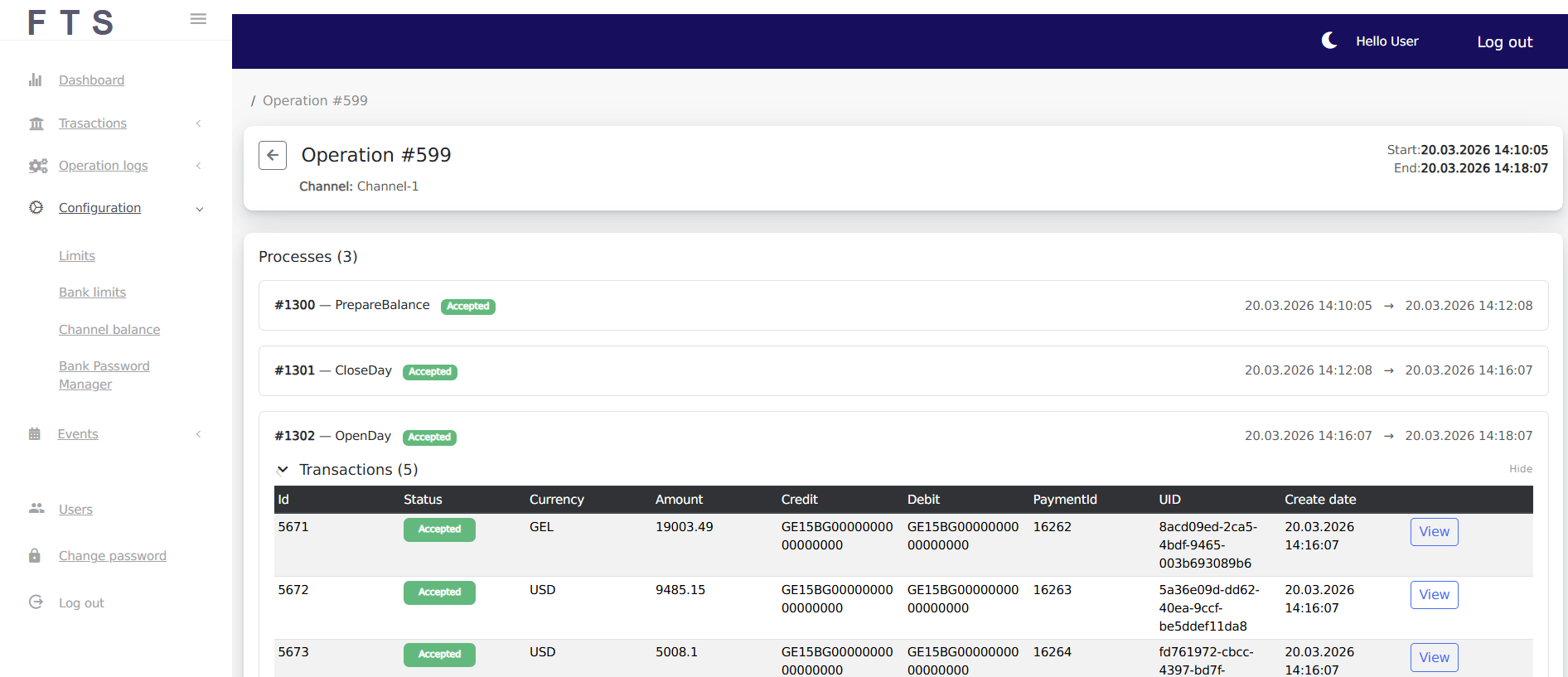This screenshot has width=1568, height=677.
Task: Toggle dark mode moon icon
Action: (x=1328, y=41)
